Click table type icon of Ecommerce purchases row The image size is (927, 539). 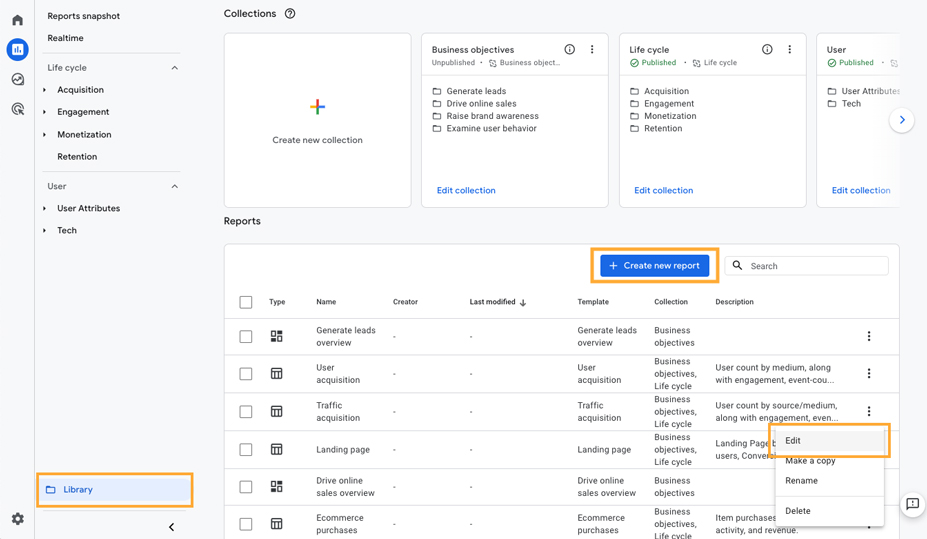(277, 524)
